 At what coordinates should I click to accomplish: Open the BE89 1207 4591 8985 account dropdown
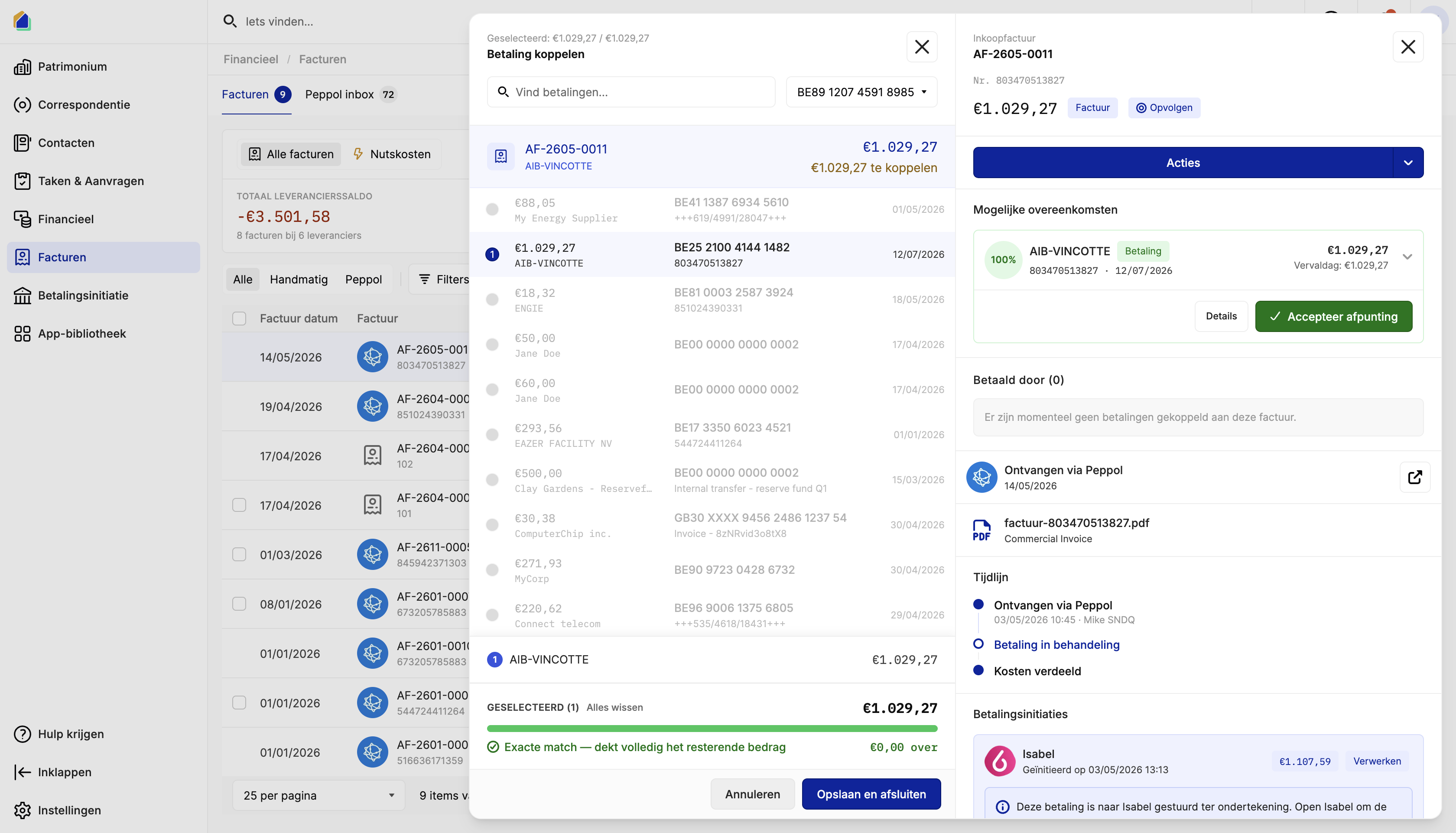tap(861, 92)
